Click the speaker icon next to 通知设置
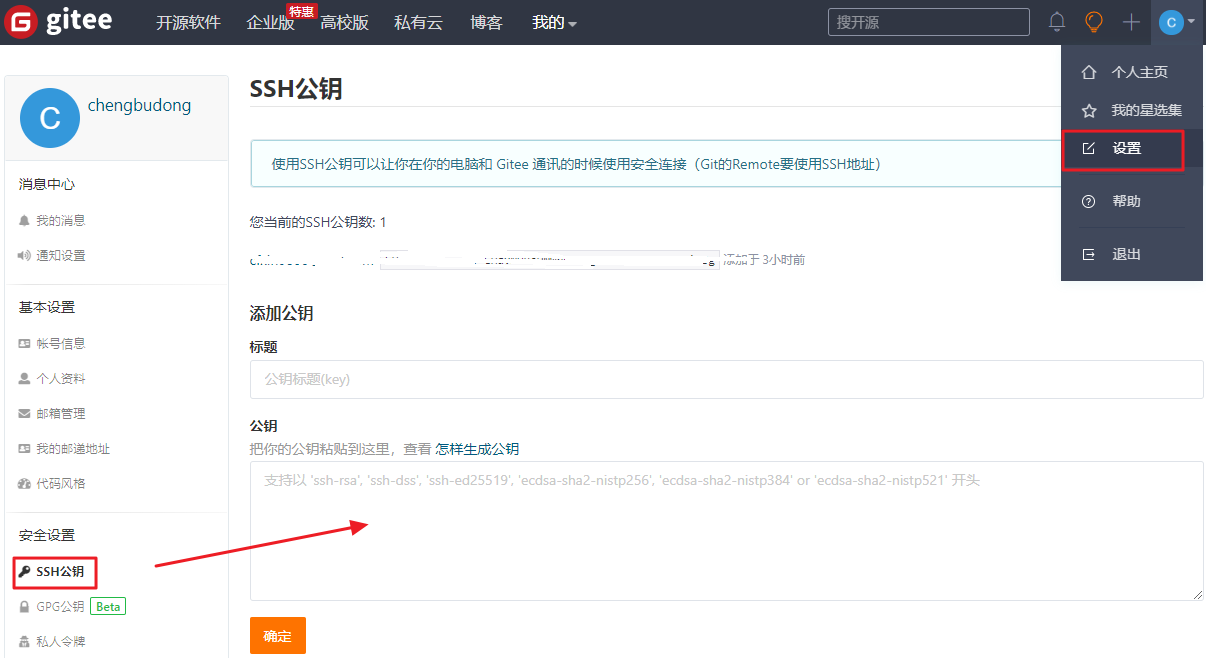1206x658 pixels. tap(25, 255)
